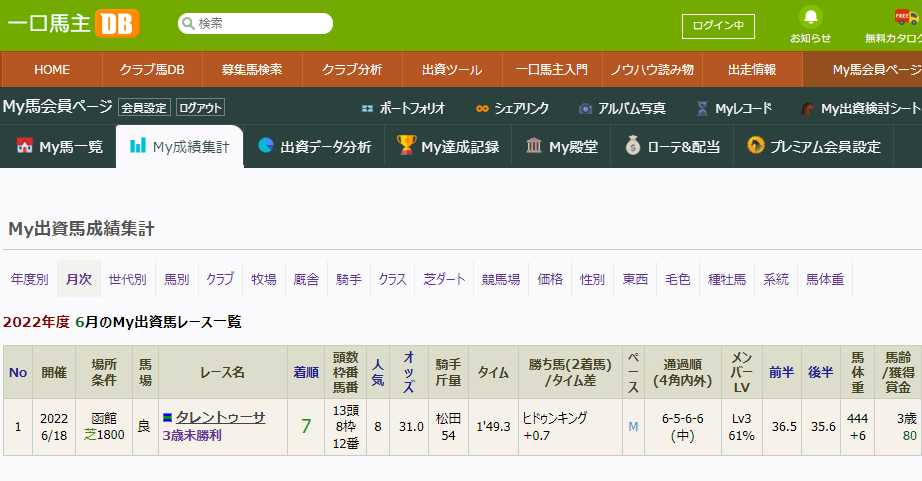Click the blue-green flag icon beside タレントゥーサ
Image resolution: width=922 pixels, height=481 pixels.
click(x=168, y=417)
